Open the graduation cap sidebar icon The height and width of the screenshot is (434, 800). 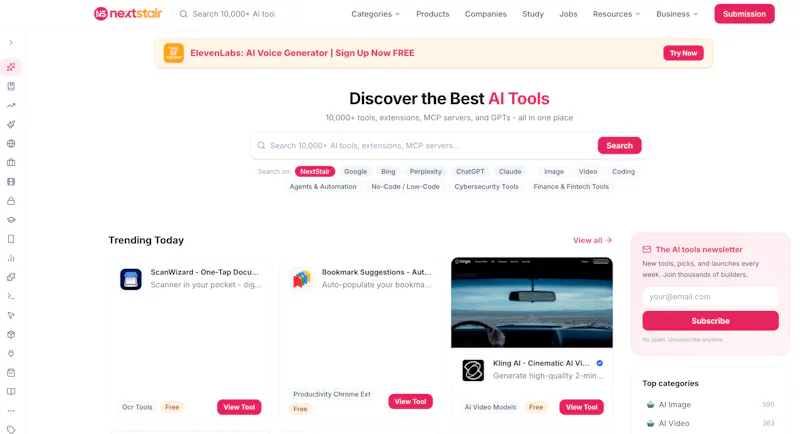point(11,220)
